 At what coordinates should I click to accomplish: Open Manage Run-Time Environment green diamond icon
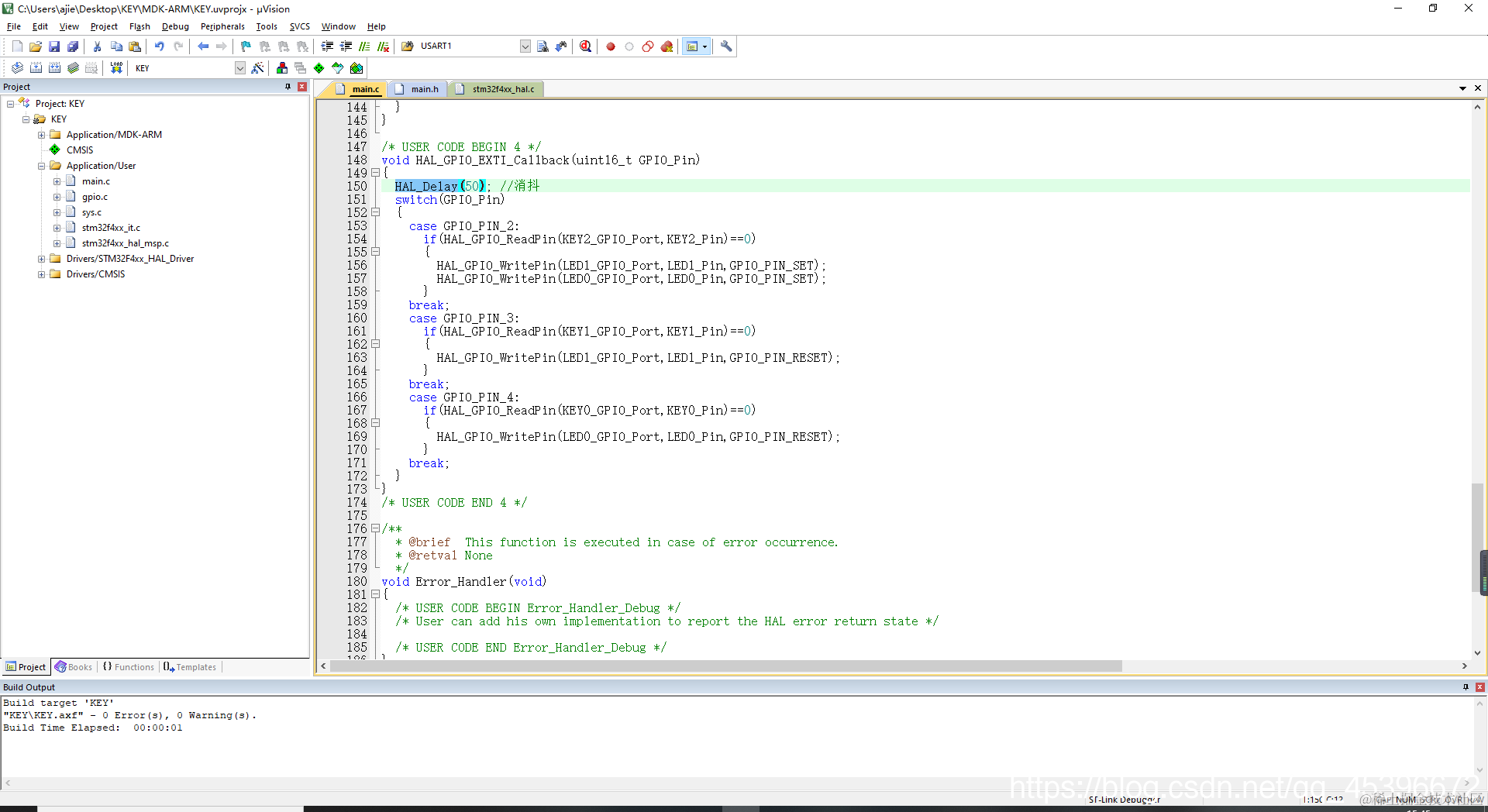pos(319,68)
